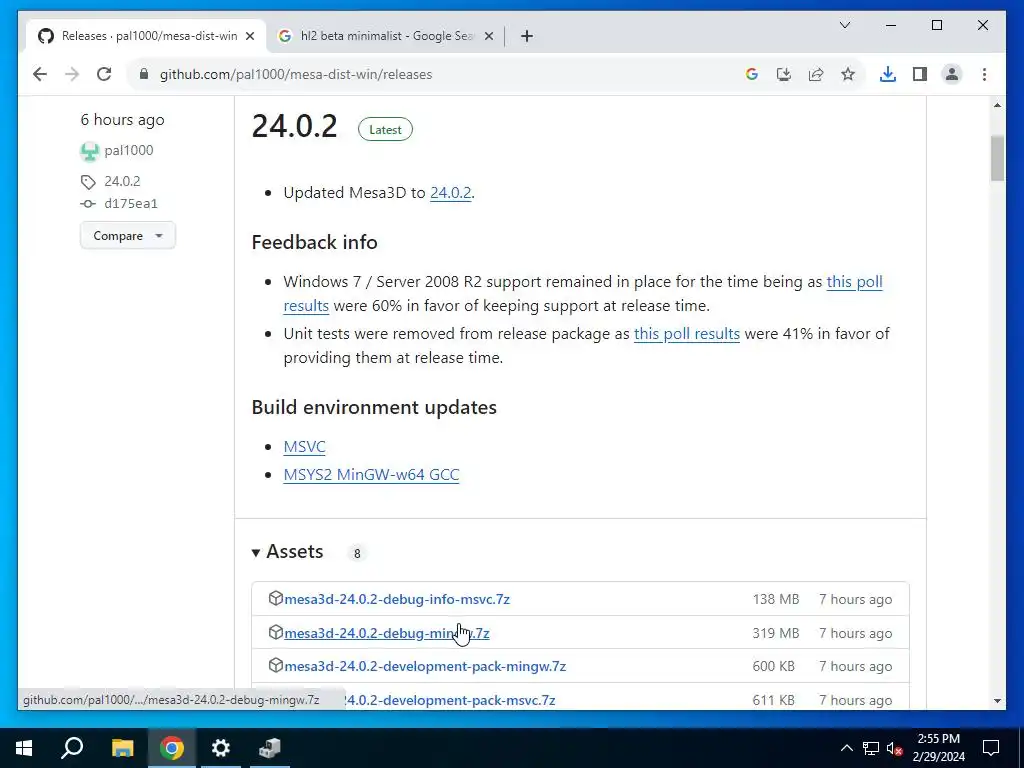
Task: Click package icon beside debug-info-msvc.7z
Action: point(276,598)
